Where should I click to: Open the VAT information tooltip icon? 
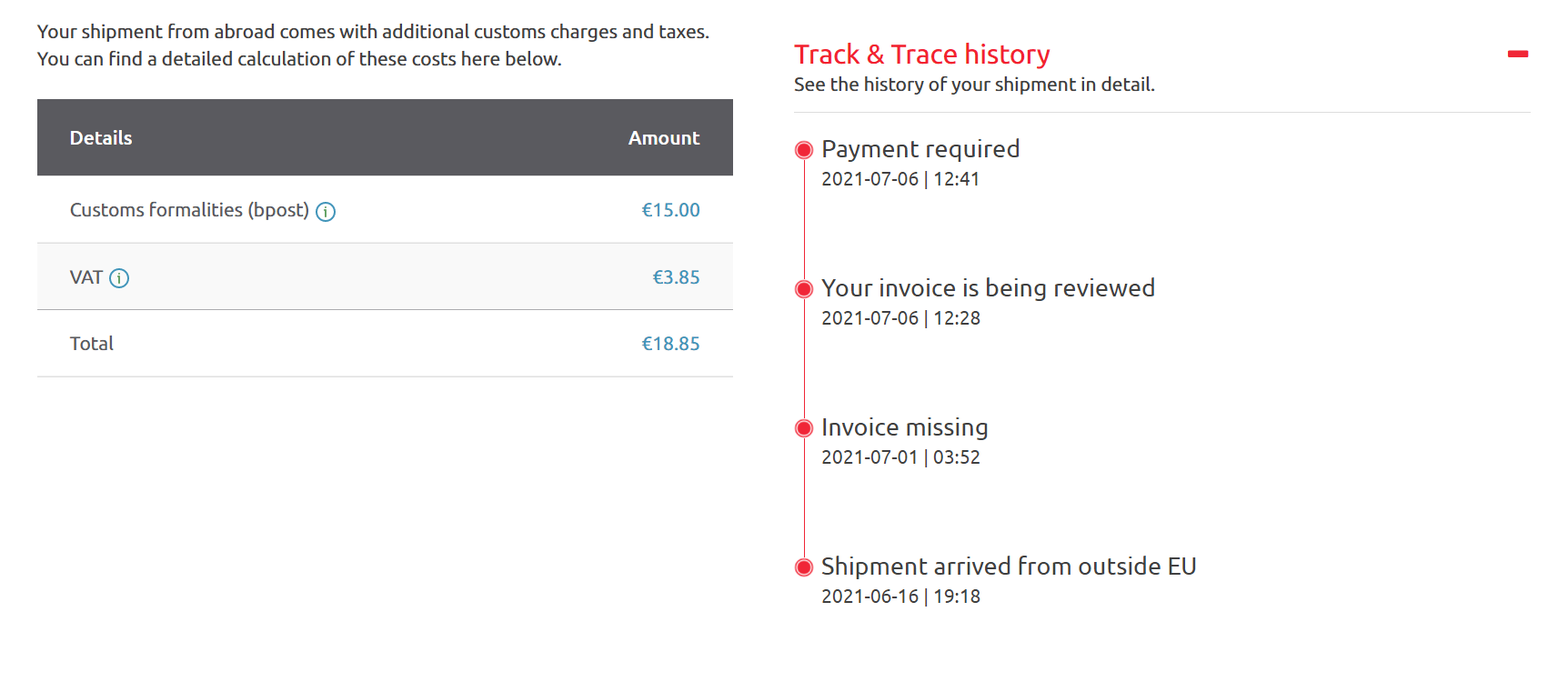(x=119, y=278)
